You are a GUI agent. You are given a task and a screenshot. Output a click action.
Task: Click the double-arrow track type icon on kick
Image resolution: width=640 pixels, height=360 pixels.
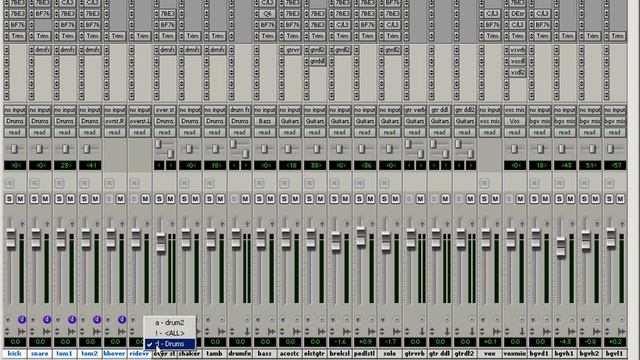coord(21,331)
